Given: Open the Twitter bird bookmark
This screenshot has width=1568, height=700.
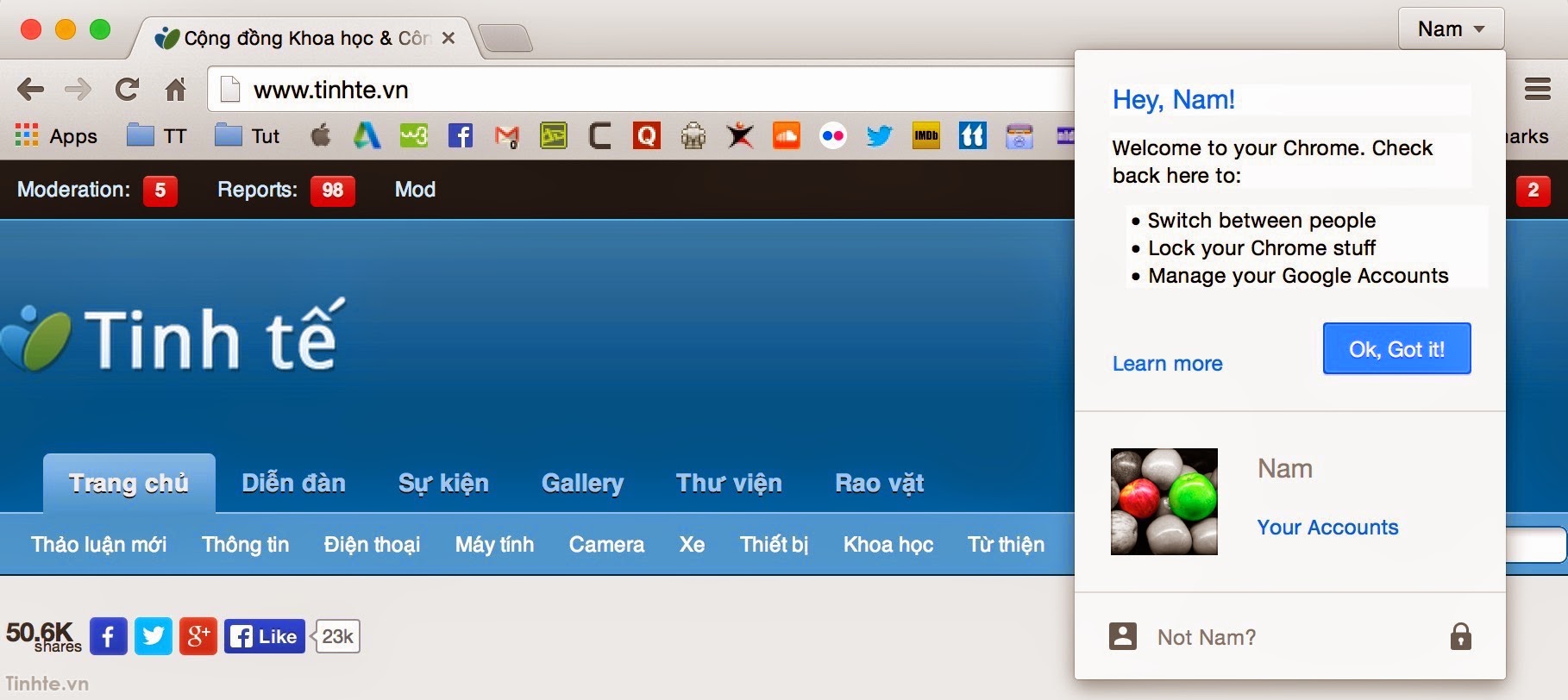Looking at the screenshot, I should 880,135.
